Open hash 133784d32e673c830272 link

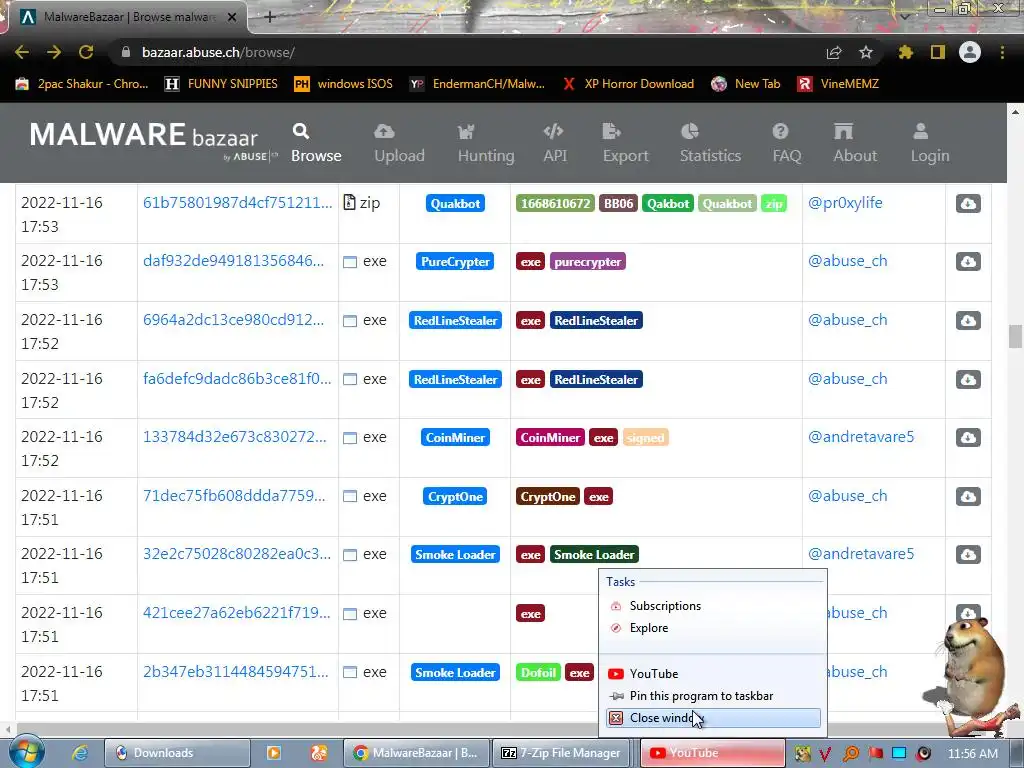(x=234, y=437)
